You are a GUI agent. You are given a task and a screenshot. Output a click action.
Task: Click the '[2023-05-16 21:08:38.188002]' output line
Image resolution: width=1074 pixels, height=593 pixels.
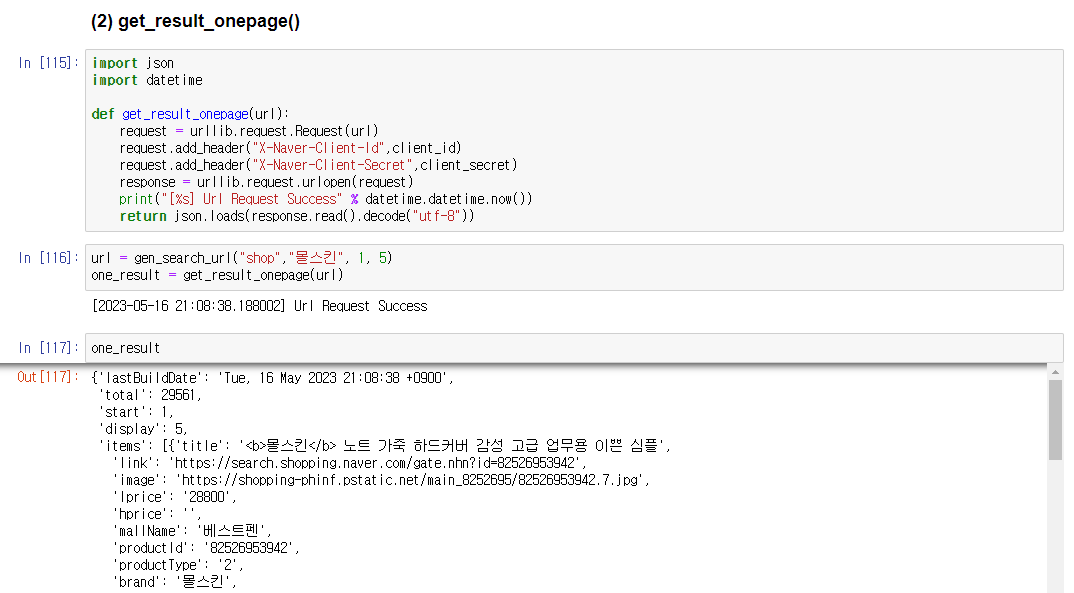[x=260, y=306]
